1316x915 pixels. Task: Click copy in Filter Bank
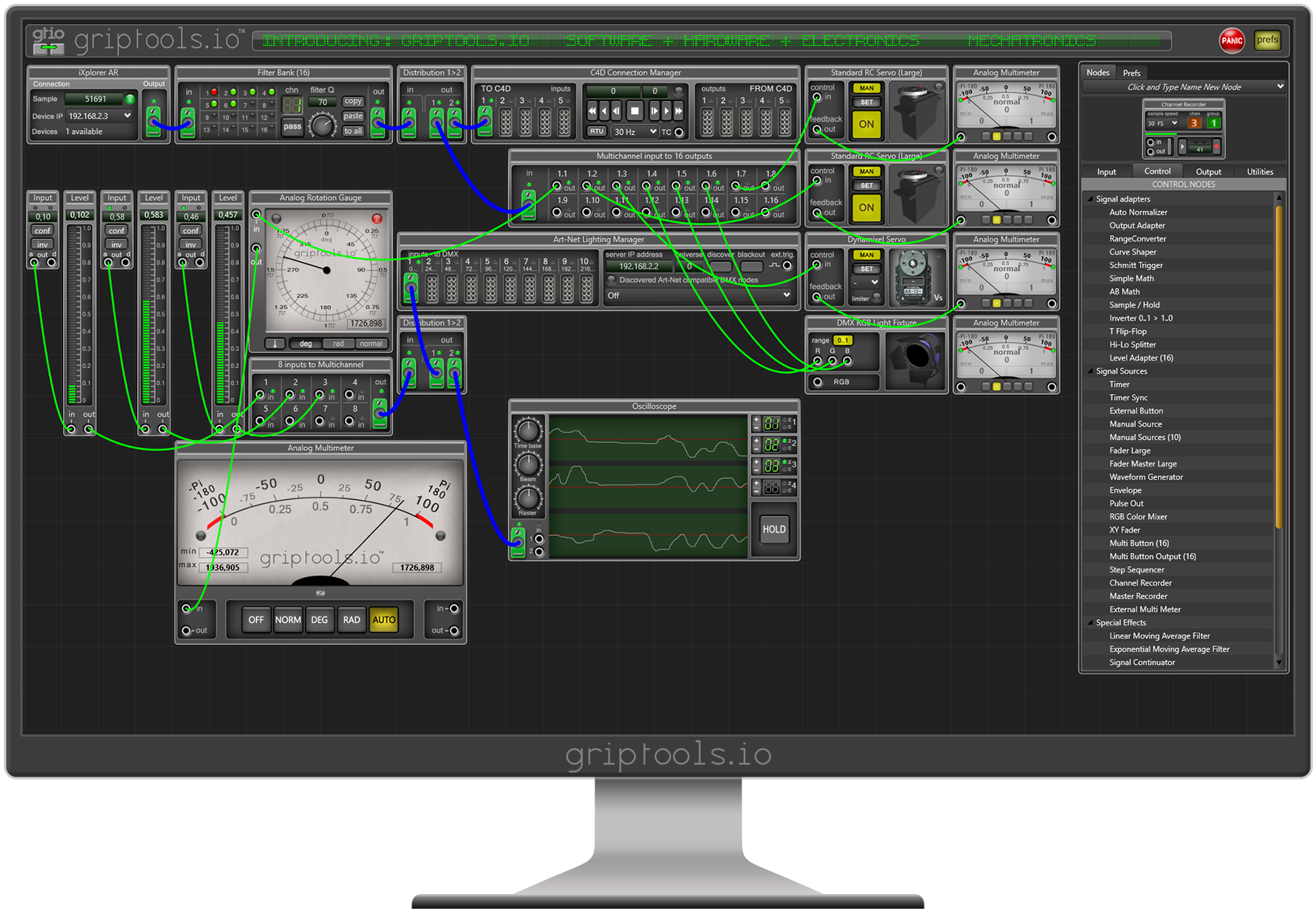click(x=353, y=101)
